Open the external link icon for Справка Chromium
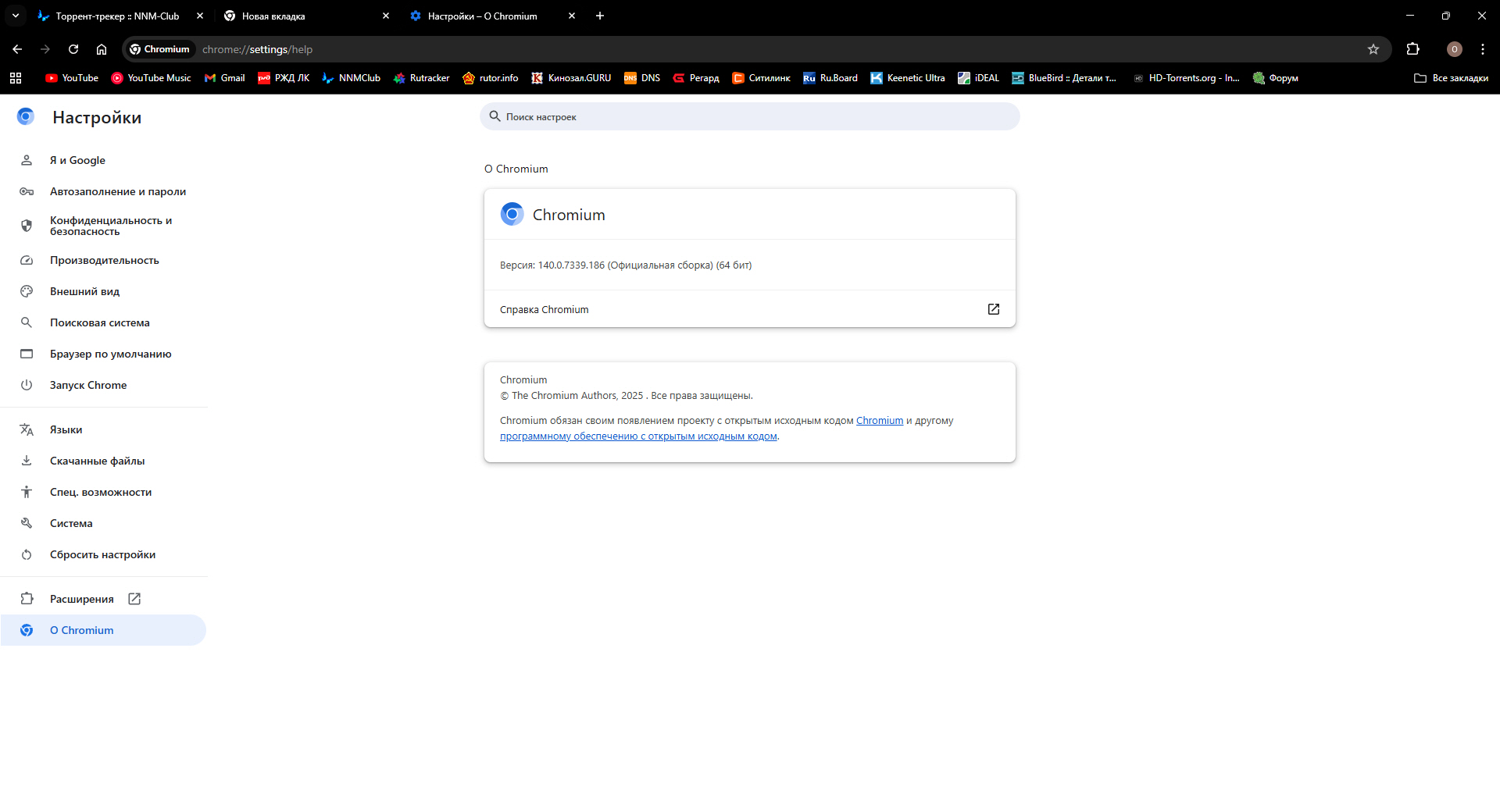Viewport: 1500px width, 812px height. coord(993,309)
